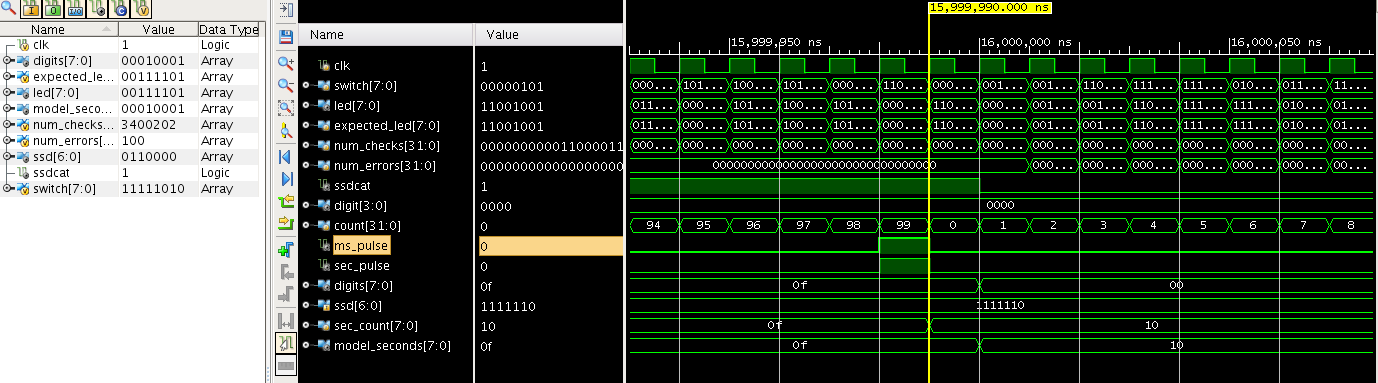Select model_seco... row in Objects panel
The image size is (1378, 383).
[130, 109]
